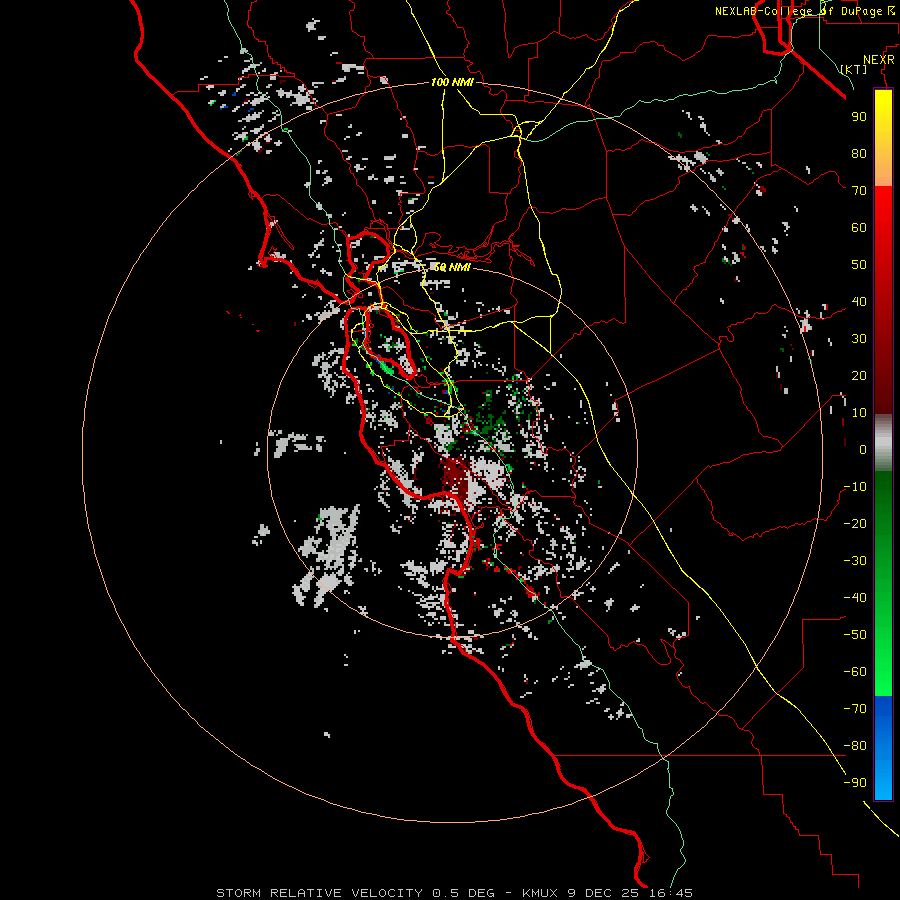Screen dimensions: 900x900
Task: Select the "-20" value on velocity scale
Action: 855,523
